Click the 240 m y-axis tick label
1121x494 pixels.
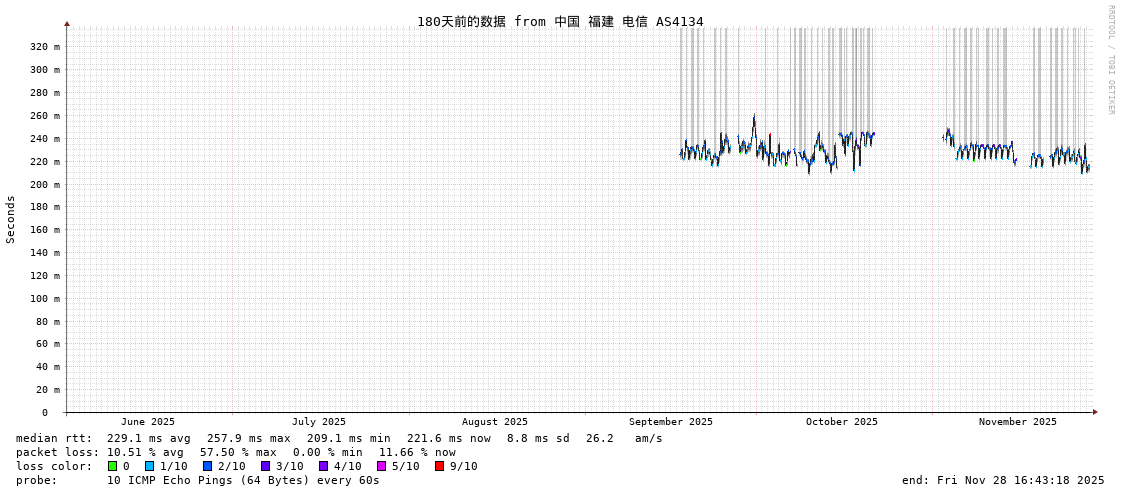click(x=44, y=139)
